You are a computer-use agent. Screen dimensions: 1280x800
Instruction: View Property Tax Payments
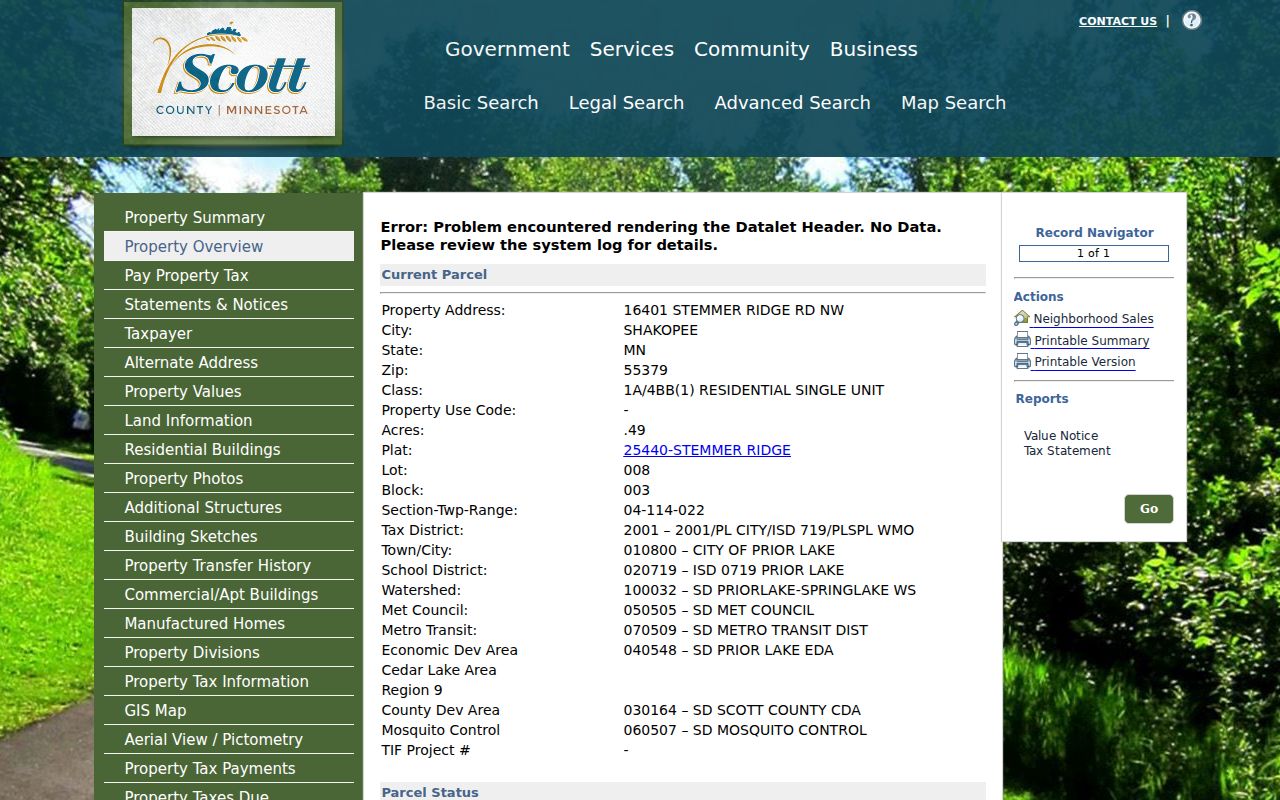[229, 768]
